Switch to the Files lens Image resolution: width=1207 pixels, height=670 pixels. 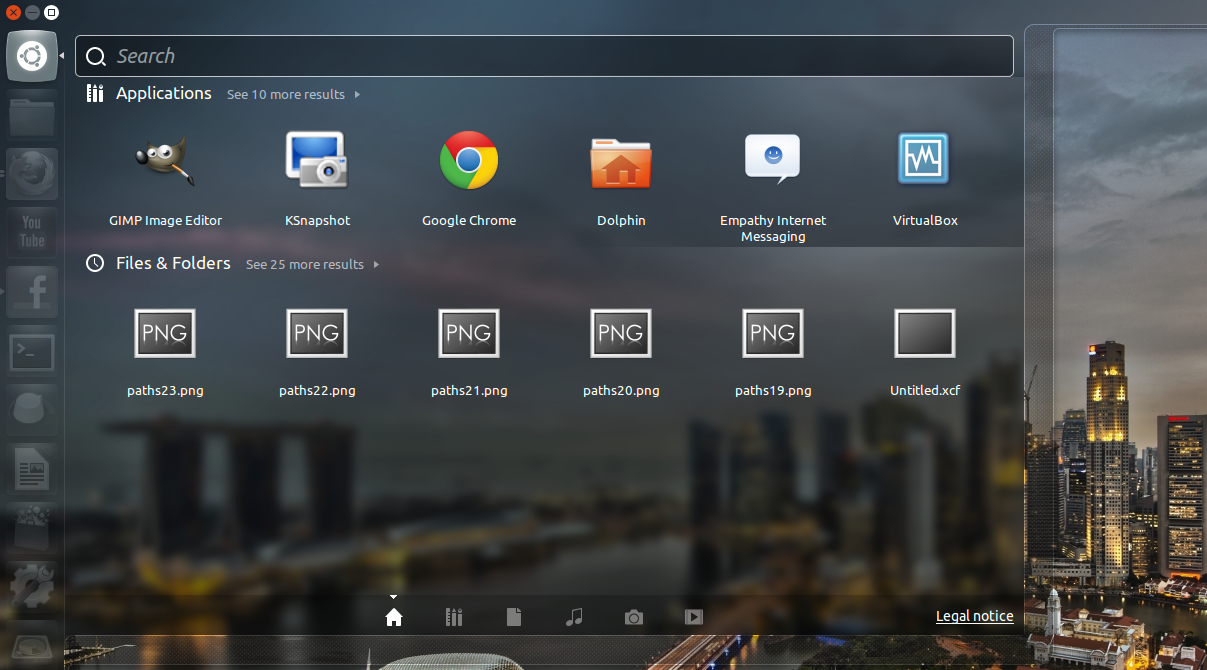tap(514, 617)
